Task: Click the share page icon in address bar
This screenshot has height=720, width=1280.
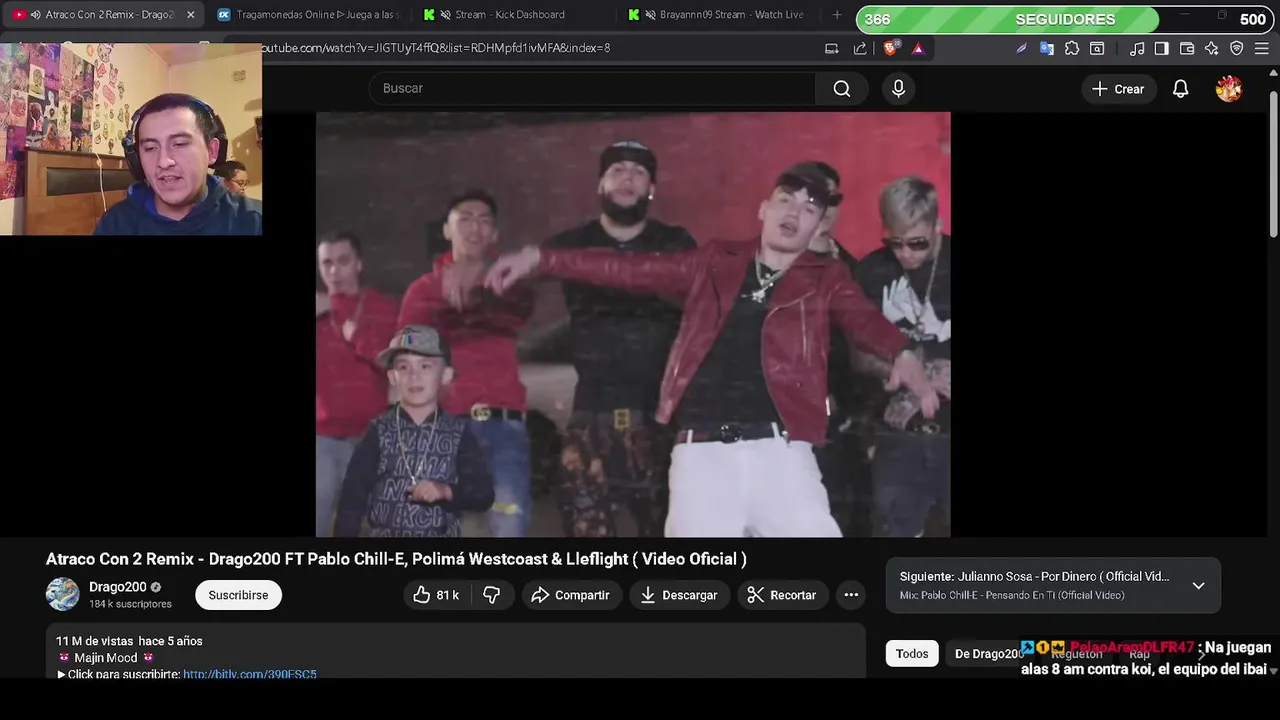Action: click(x=860, y=48)
